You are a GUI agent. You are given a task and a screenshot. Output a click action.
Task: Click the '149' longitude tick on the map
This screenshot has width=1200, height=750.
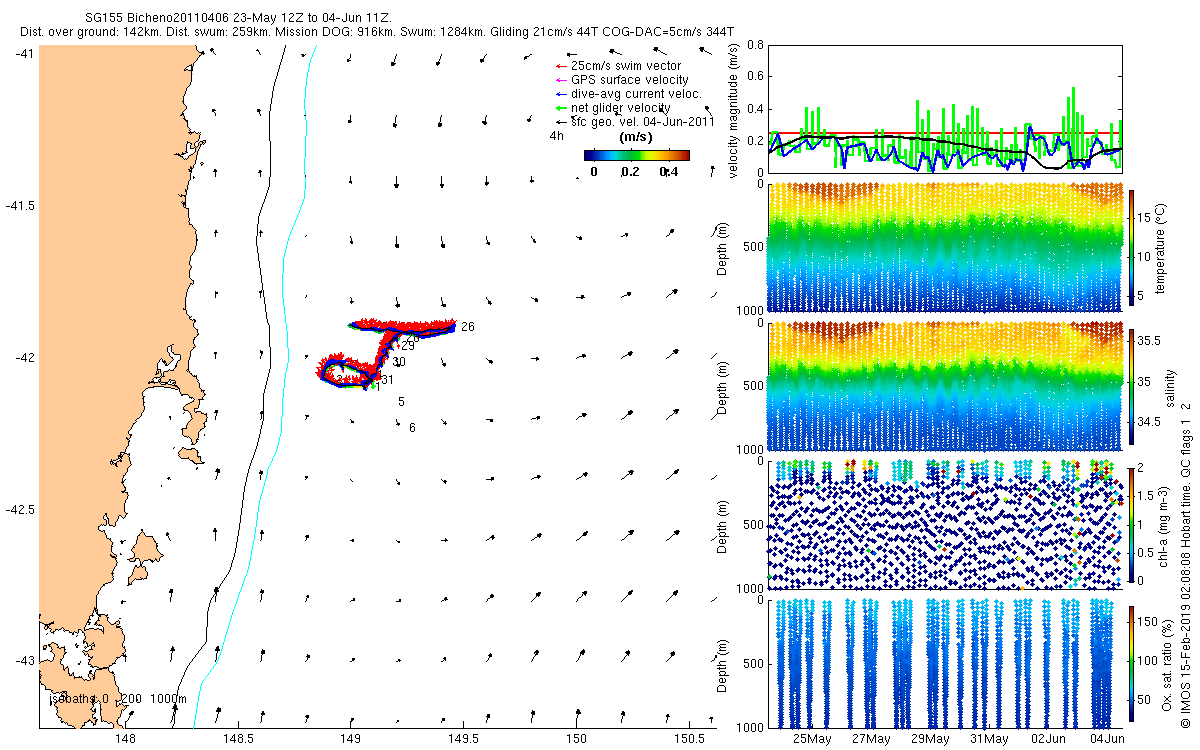[351, 739]
